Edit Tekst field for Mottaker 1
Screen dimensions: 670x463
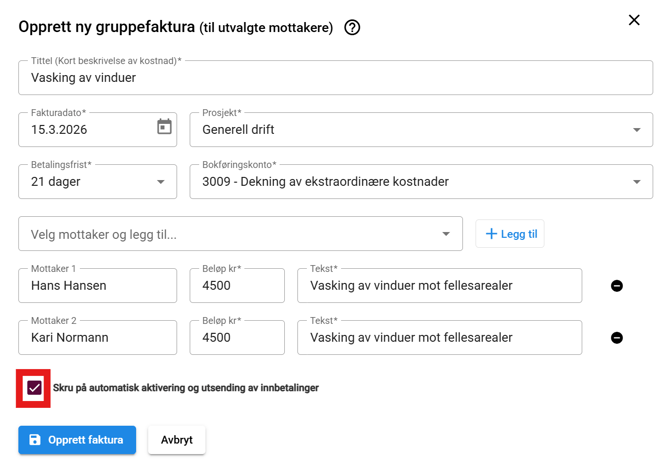click(x=439, y=286)
